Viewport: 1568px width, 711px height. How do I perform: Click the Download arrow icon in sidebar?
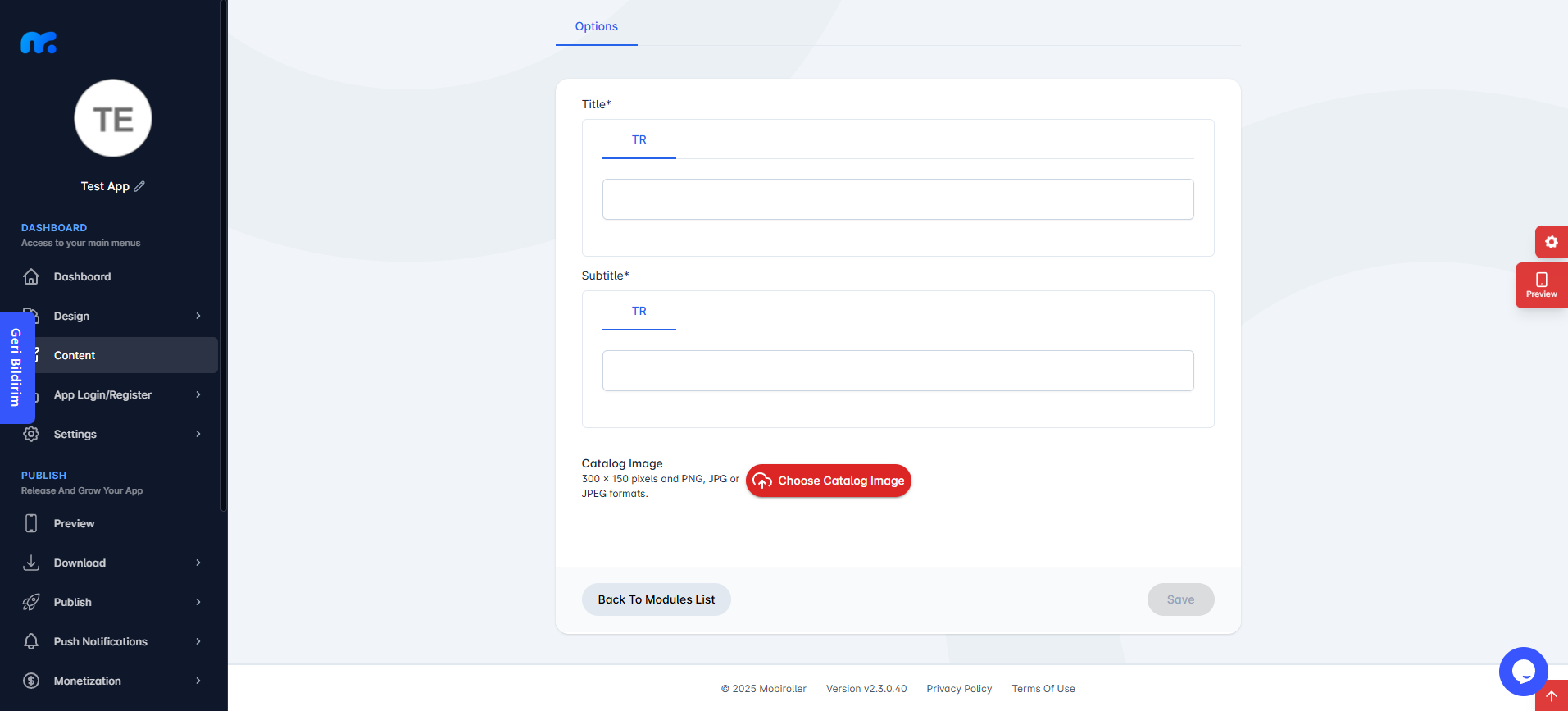tap(31, 563)
